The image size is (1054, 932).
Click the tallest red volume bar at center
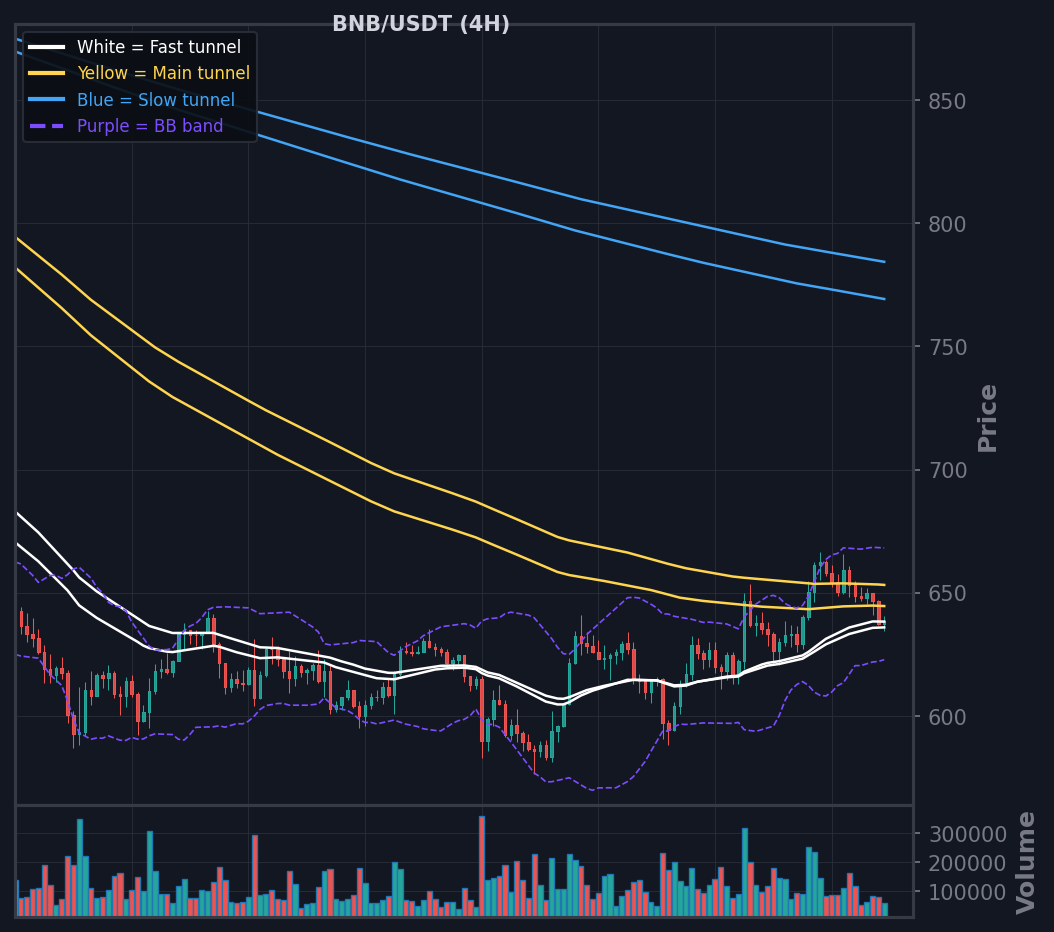482,866
